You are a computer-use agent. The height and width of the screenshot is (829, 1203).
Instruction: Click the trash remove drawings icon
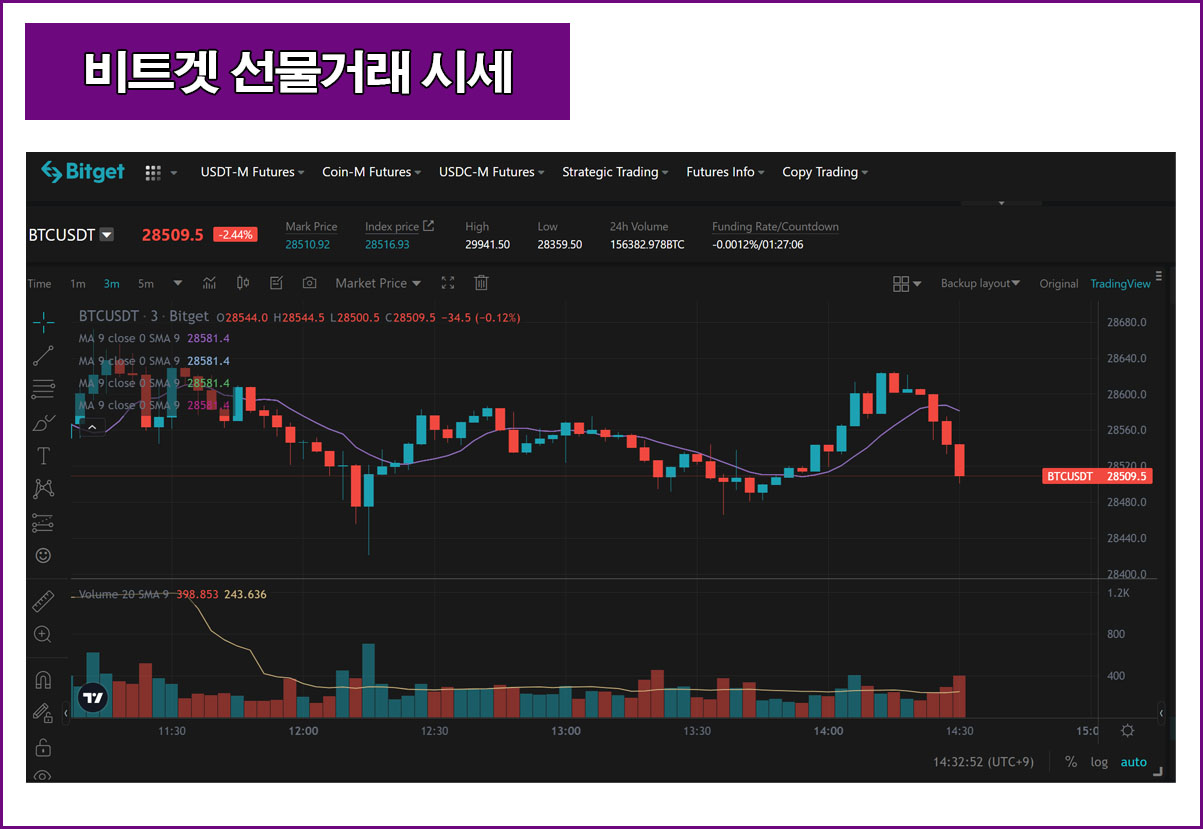click(x=481, y=283)
